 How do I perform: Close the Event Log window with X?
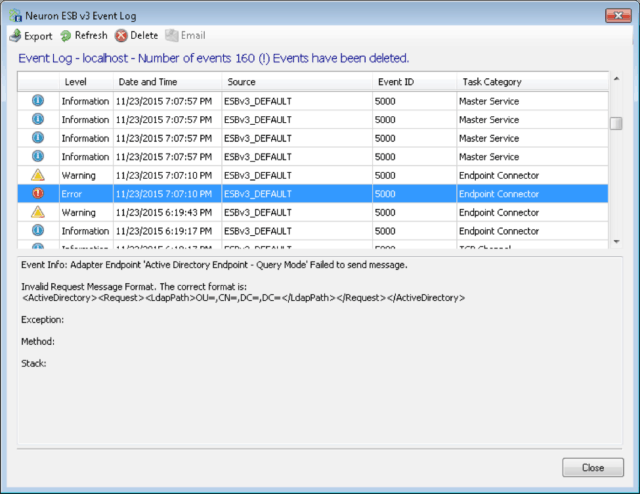618,16
